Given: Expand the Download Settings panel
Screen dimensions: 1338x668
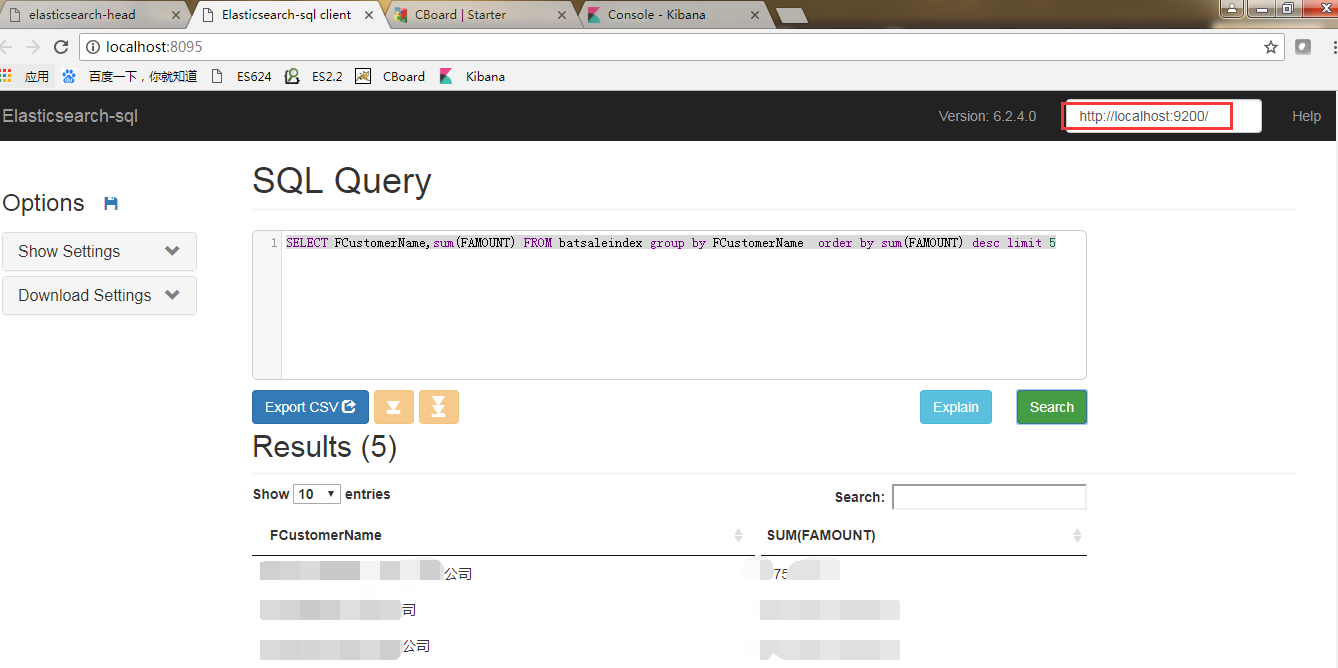Looking at the screenshot, I should point(99,295).
